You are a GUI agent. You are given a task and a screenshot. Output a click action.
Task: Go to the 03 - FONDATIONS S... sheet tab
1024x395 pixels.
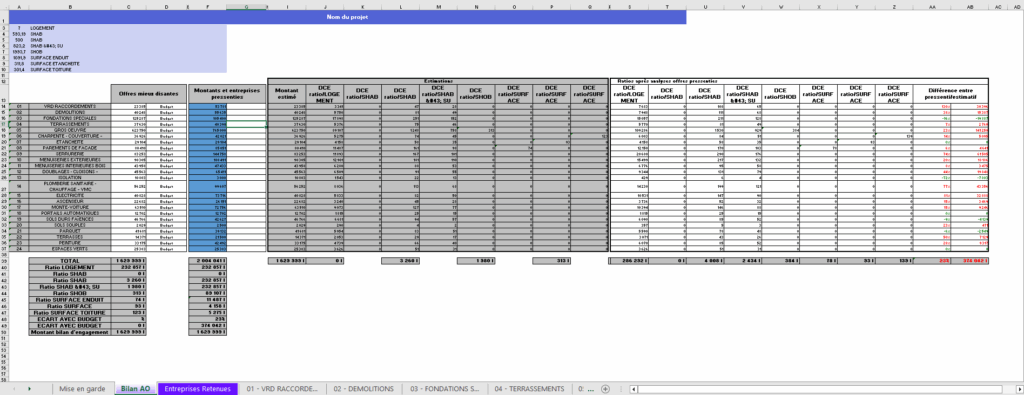click(x=445, y=389)
